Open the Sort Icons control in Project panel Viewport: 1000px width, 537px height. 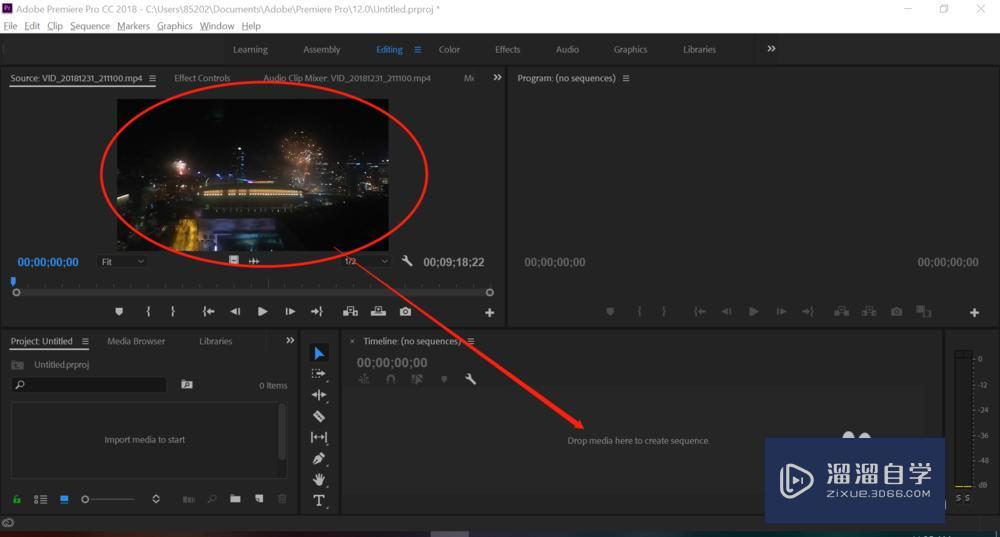156,499
